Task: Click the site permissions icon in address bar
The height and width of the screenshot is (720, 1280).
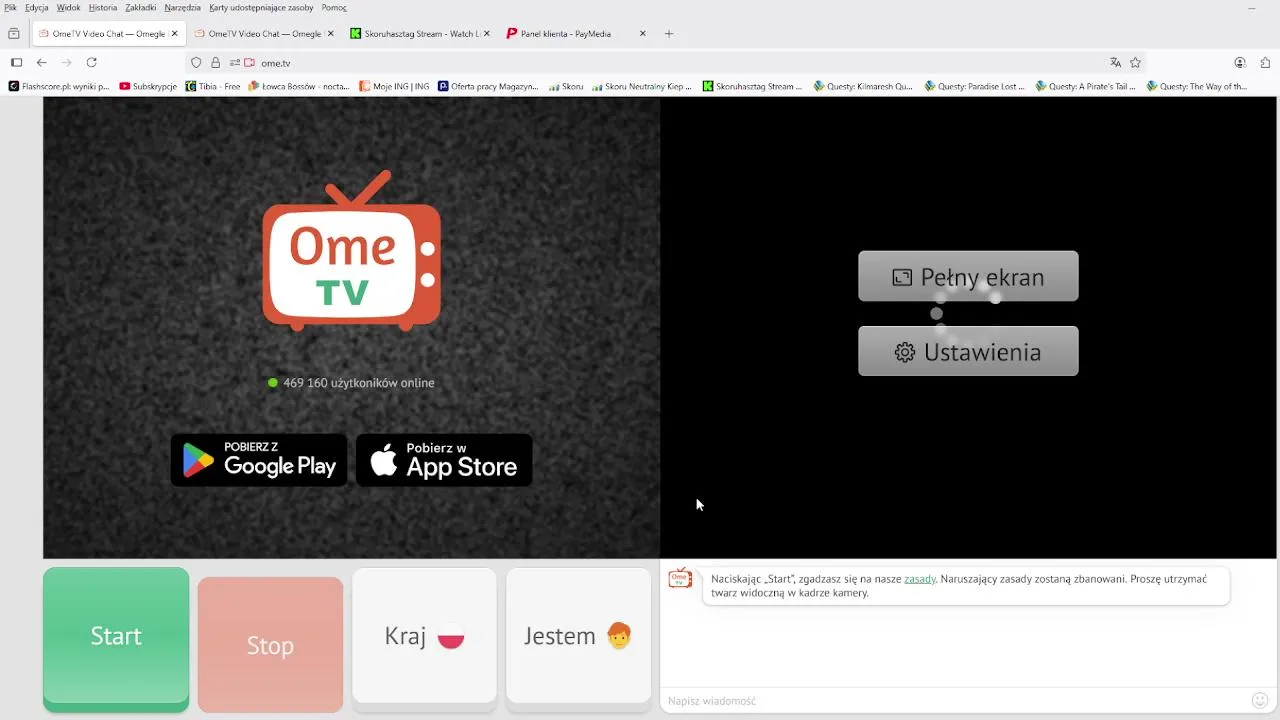Action: tap(234, 62)
